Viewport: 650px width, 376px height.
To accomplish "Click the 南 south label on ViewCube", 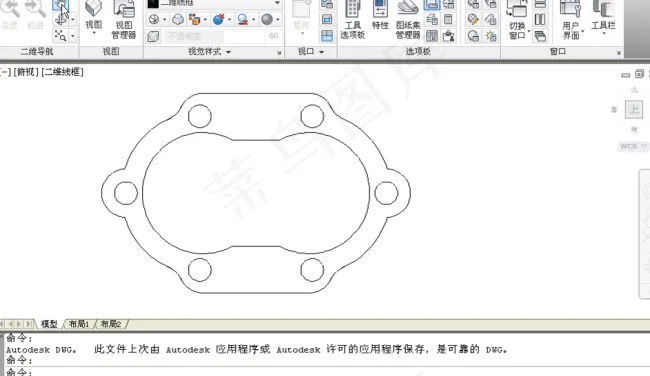I will 634,130.
